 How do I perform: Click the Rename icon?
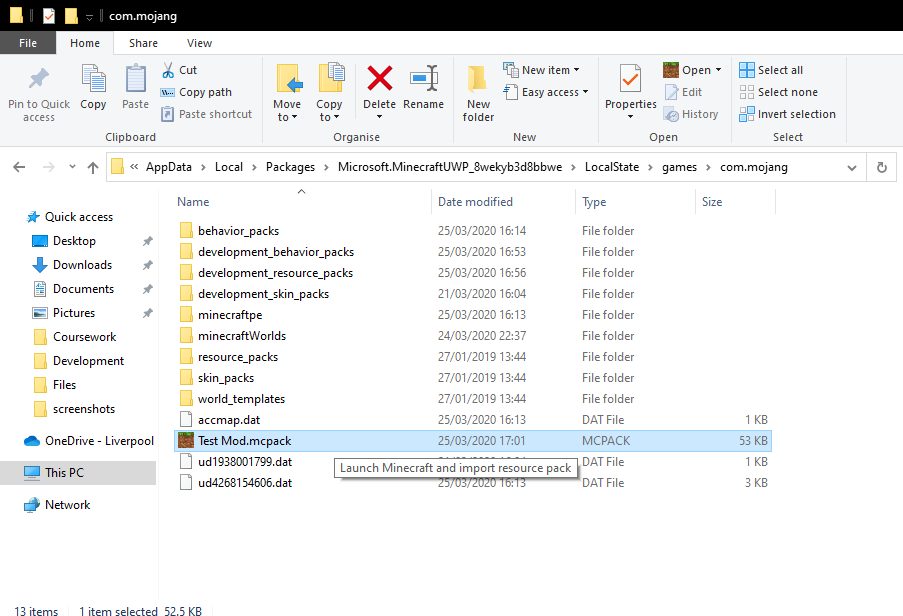(x=424, y=78)
